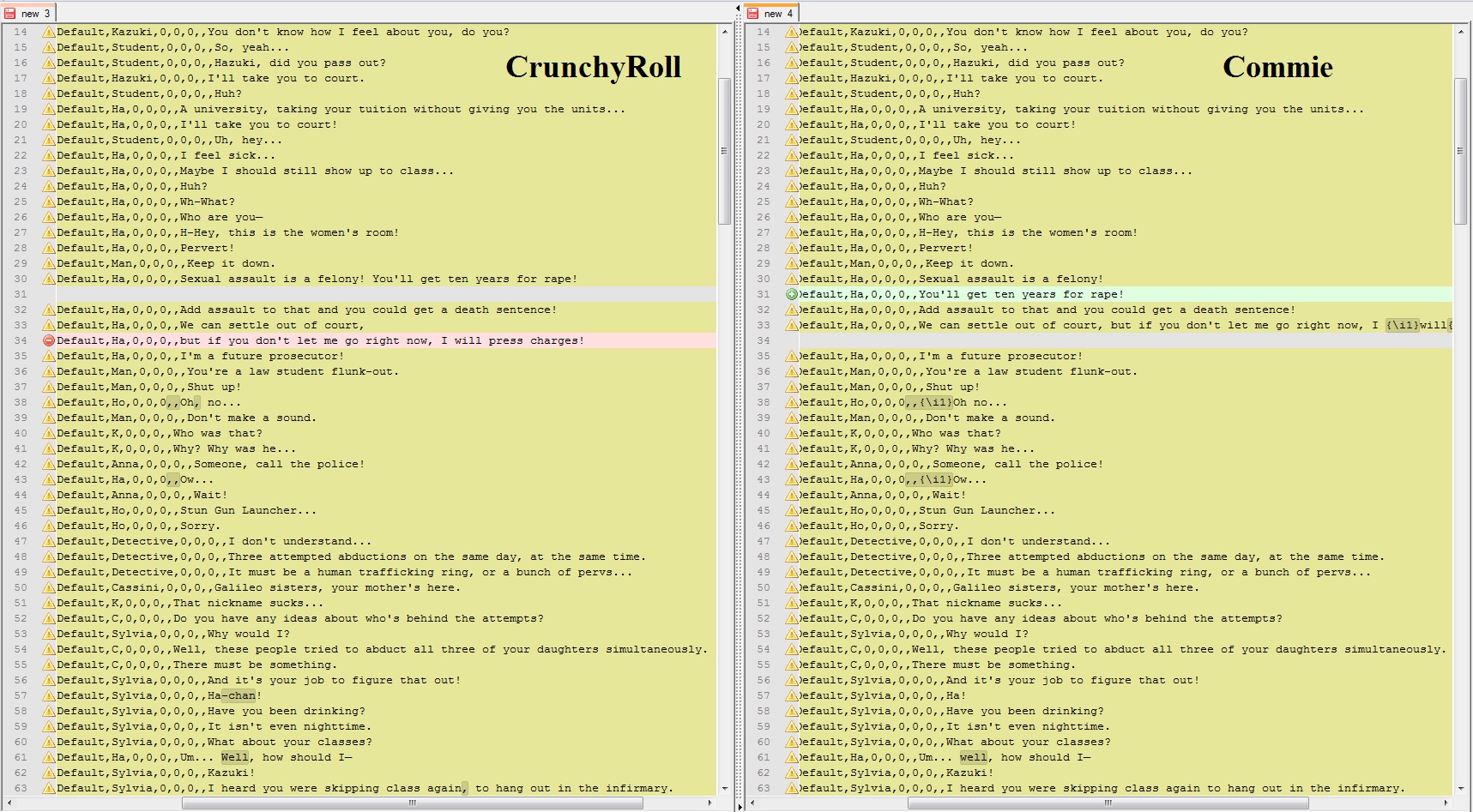
Task: Click the left pane vertical scrollbar thumb
Action: 724,151
